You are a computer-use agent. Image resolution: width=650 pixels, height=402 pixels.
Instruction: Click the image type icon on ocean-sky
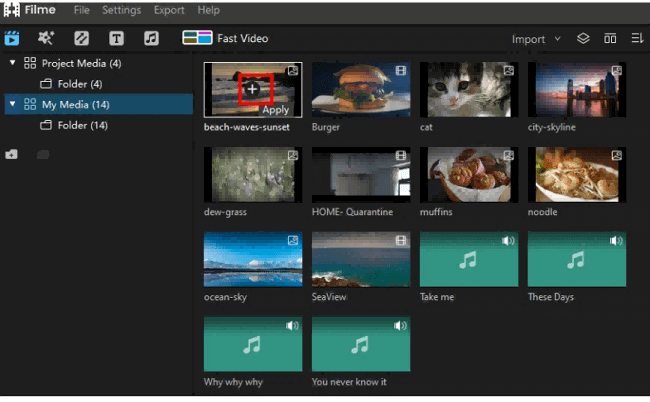(293, 240)
